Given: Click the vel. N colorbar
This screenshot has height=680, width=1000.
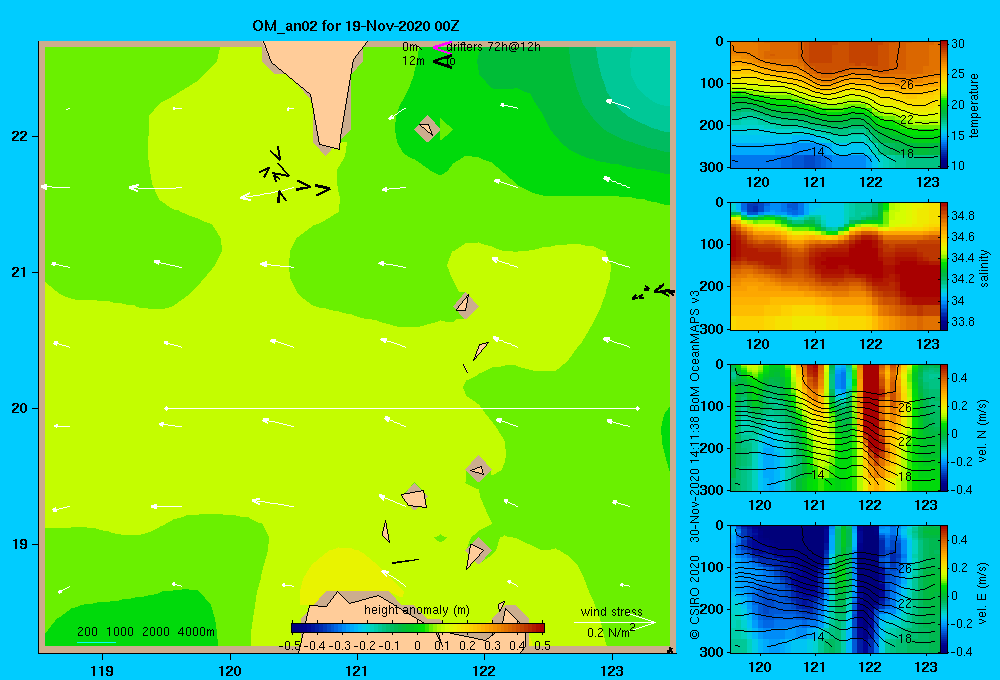Looking at the screenshot, I should (943, 427).
